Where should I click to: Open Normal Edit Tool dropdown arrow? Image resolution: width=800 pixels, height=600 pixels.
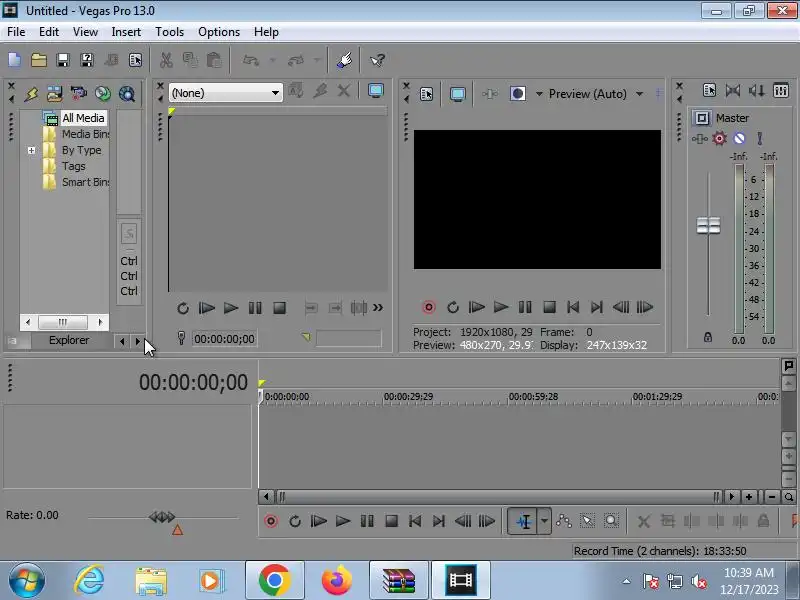click(544, 521)
